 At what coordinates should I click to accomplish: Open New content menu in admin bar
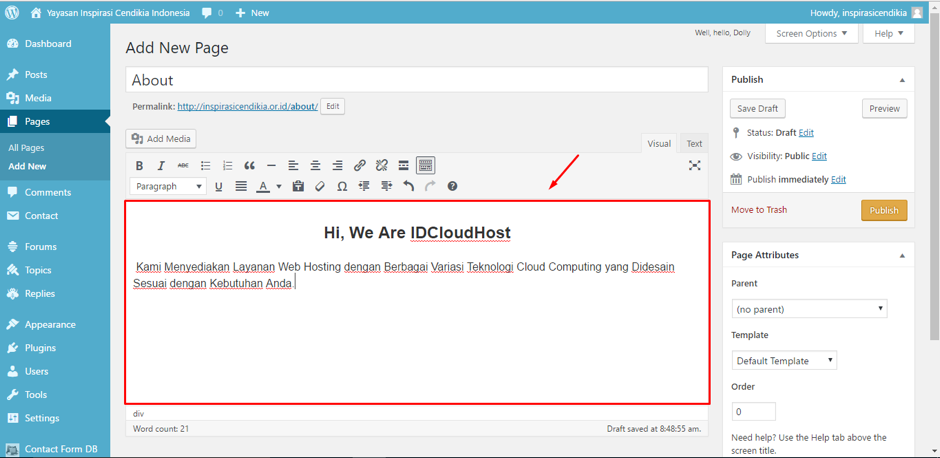pos(252,13)
